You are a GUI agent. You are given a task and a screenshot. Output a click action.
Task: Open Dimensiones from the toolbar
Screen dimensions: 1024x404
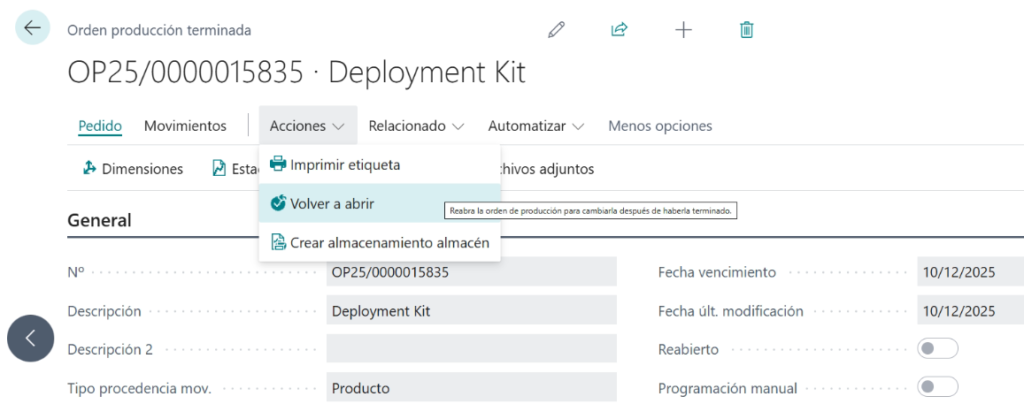(x=133, y=169)
